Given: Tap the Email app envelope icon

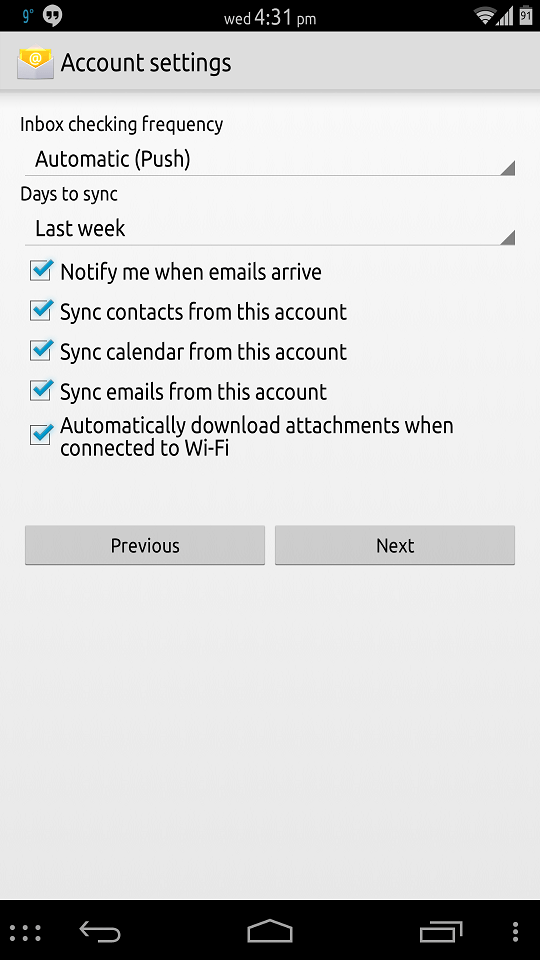Looking at the screenshot, I should click(35, 63).
